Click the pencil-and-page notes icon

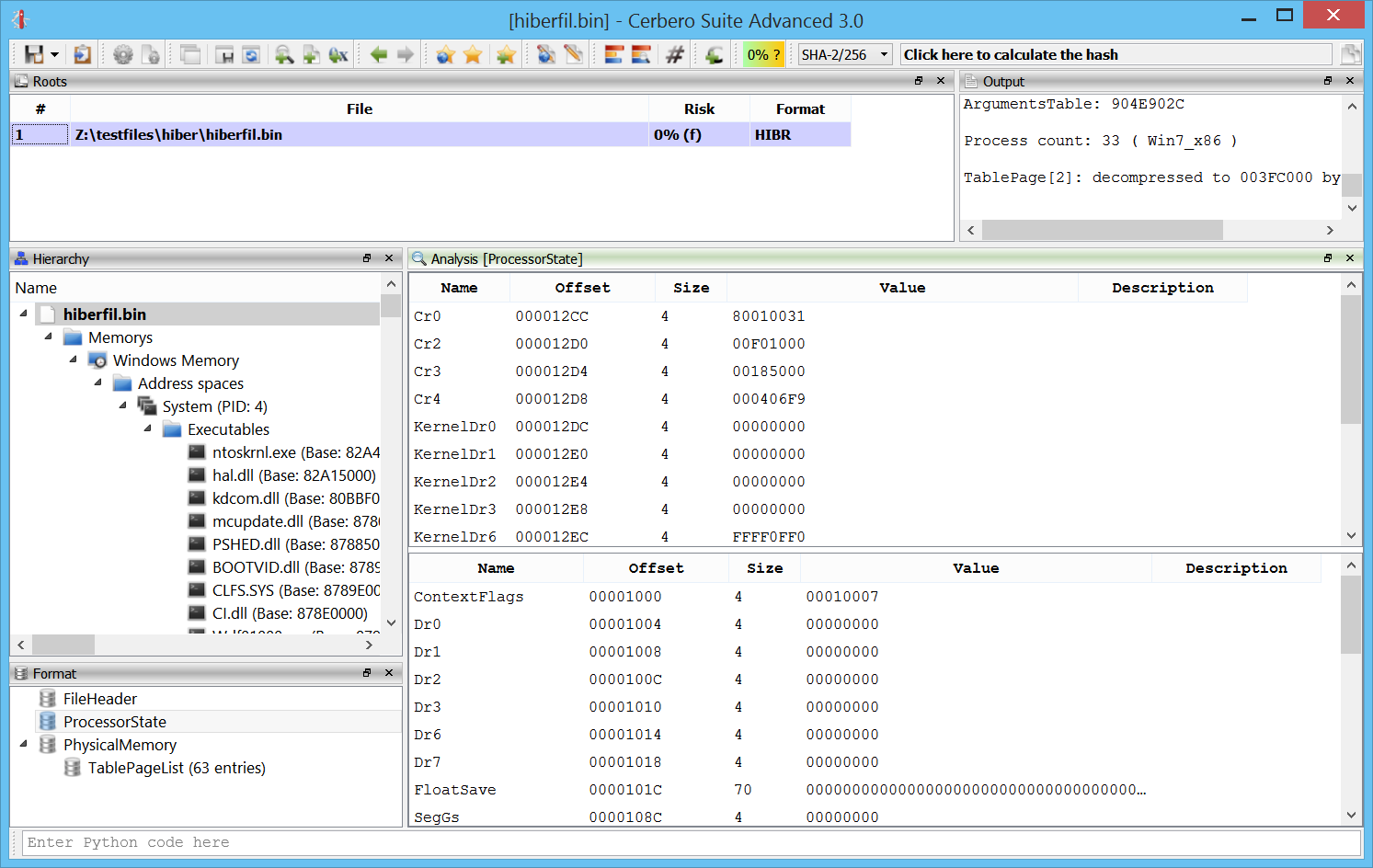(x=574, y=55)
